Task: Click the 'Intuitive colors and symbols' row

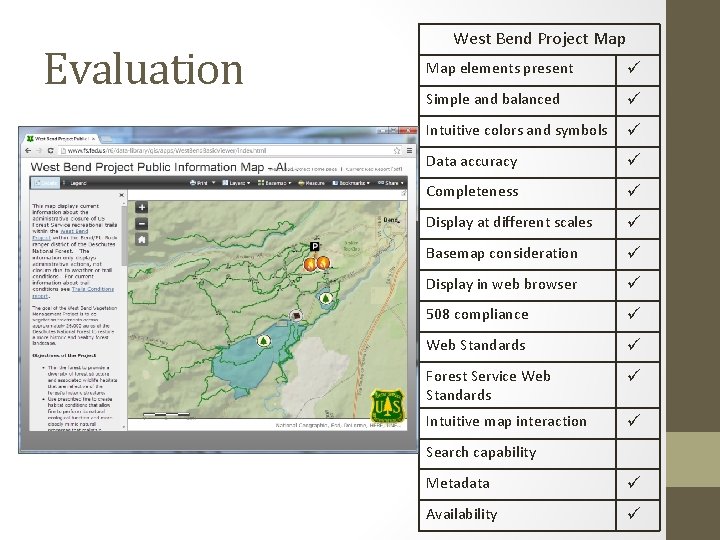Action: (540, 131)
